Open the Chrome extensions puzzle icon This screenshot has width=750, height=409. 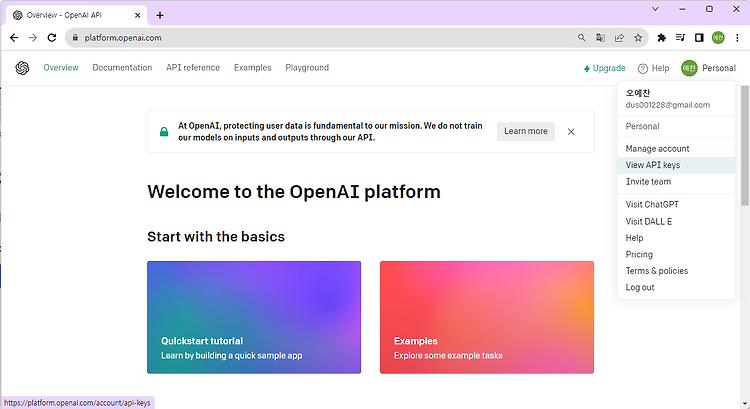[662, 38]
